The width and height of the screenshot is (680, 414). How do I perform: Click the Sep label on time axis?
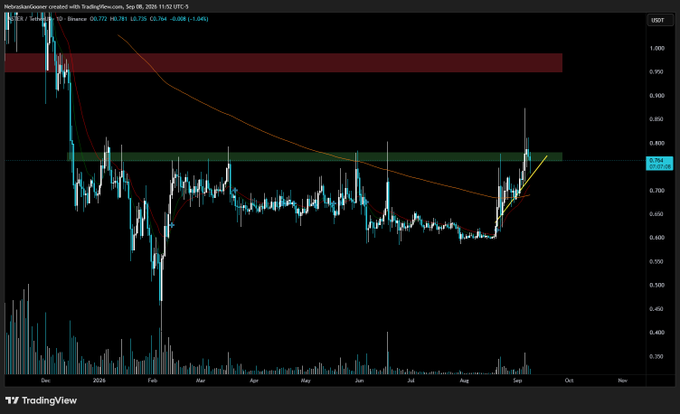click(517, 381)
